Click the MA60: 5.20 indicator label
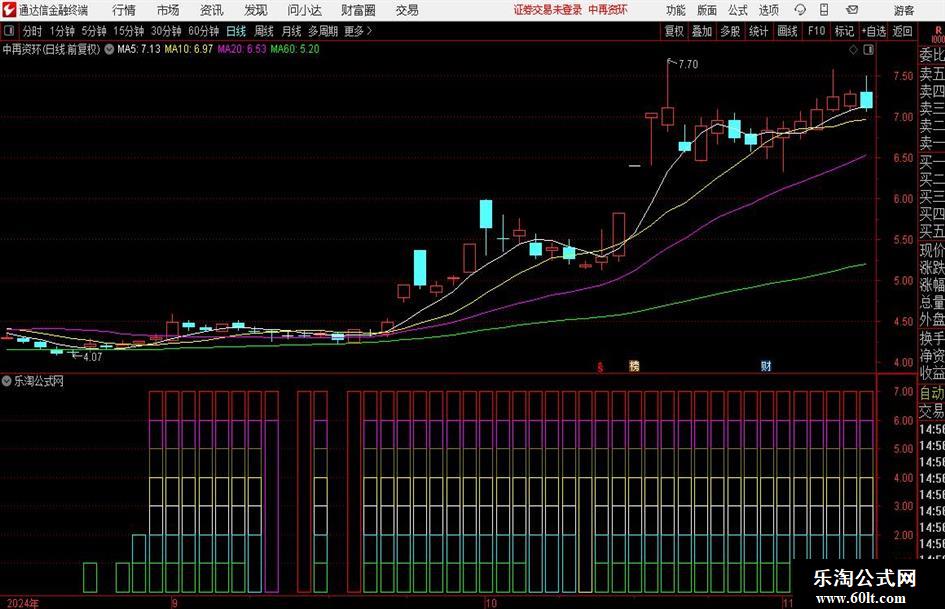The image size is (945, 609). [295, 49]
